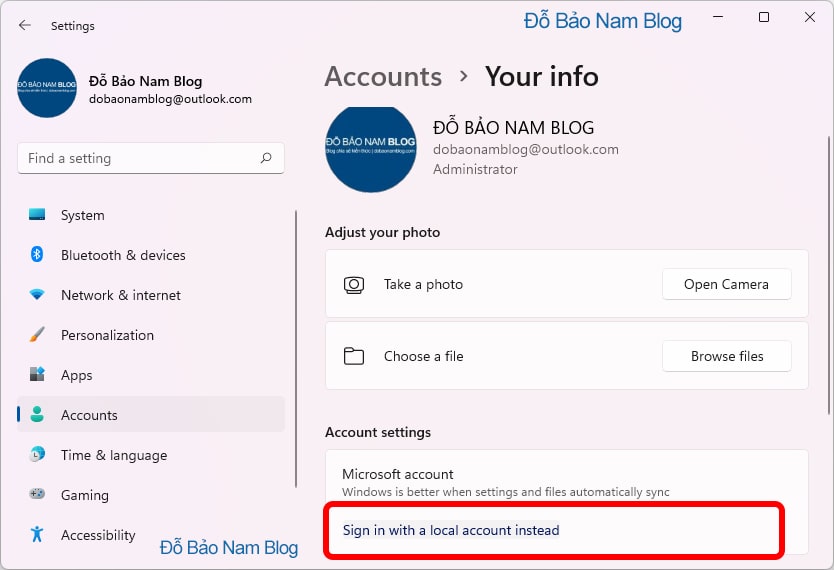Click the Administrator role text
Viewport: 834px width, 570px height.
click(475, 169)
